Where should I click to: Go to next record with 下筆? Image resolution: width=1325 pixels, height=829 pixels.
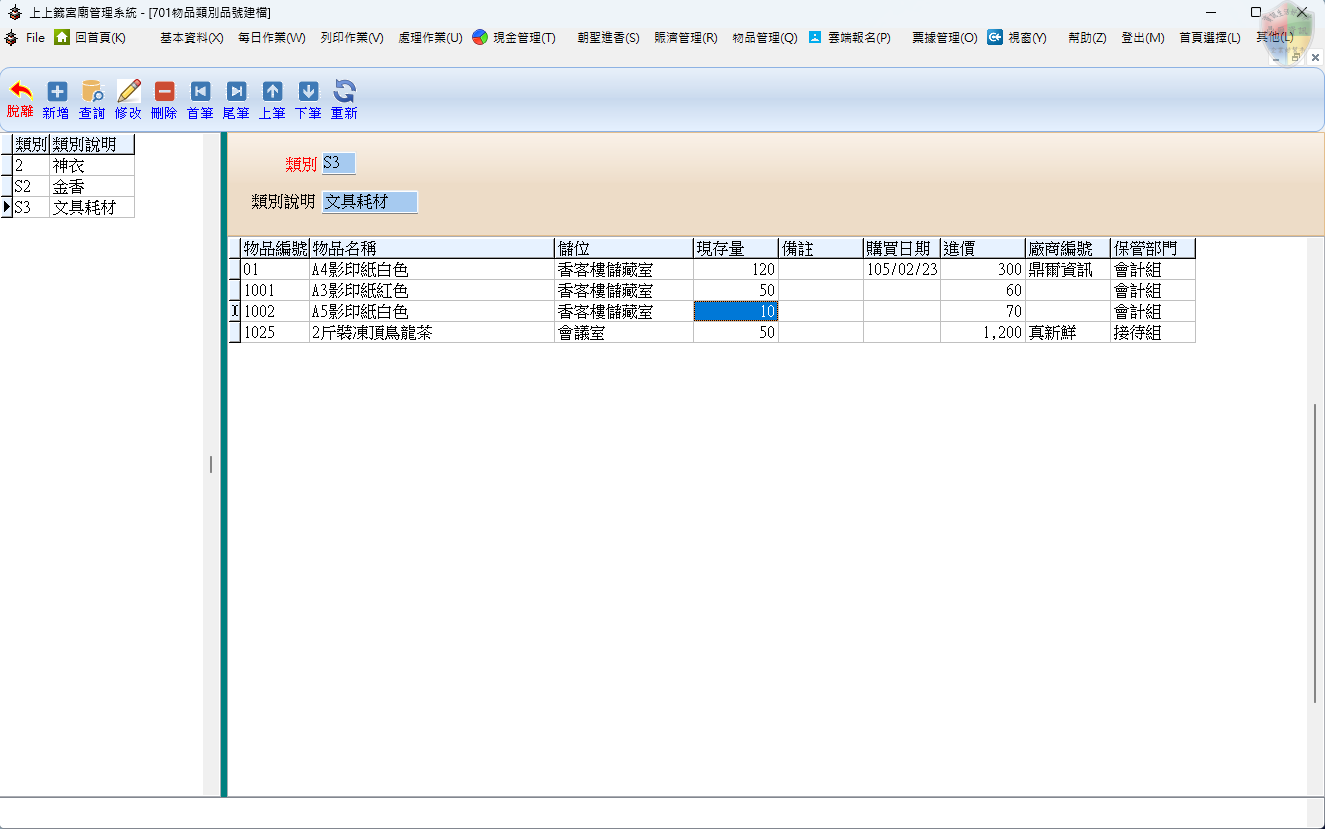point(308,99)
